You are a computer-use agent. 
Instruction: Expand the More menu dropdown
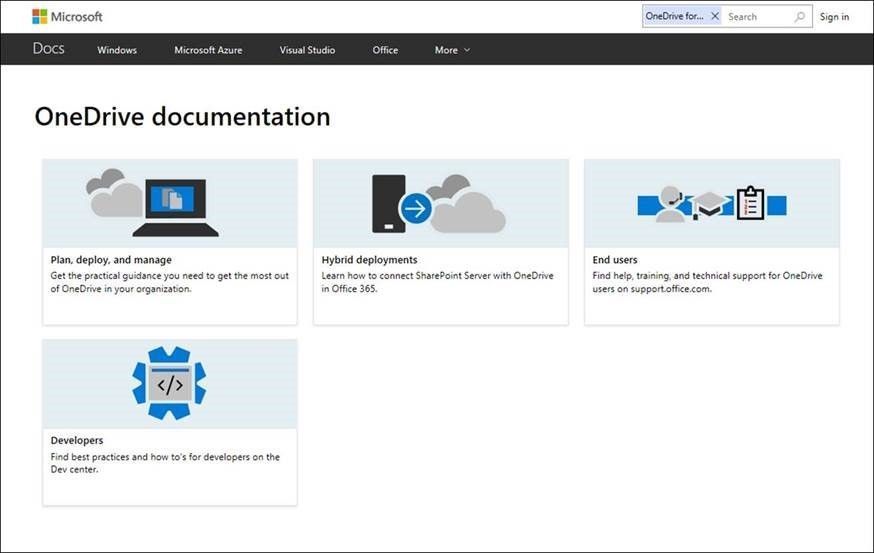pyautogui.click(x=452, y=50)
